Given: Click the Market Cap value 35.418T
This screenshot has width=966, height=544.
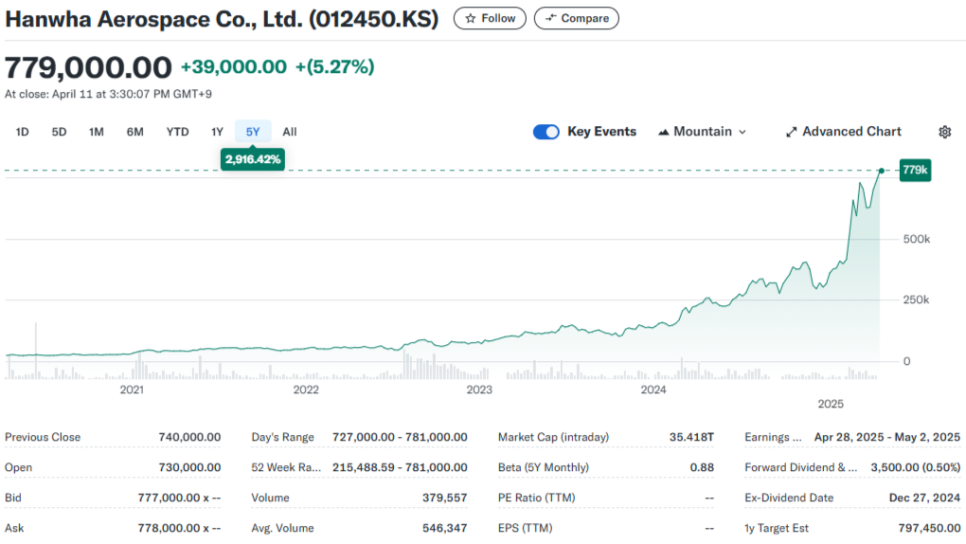Looking at the screenshot, I should point(691,437).
